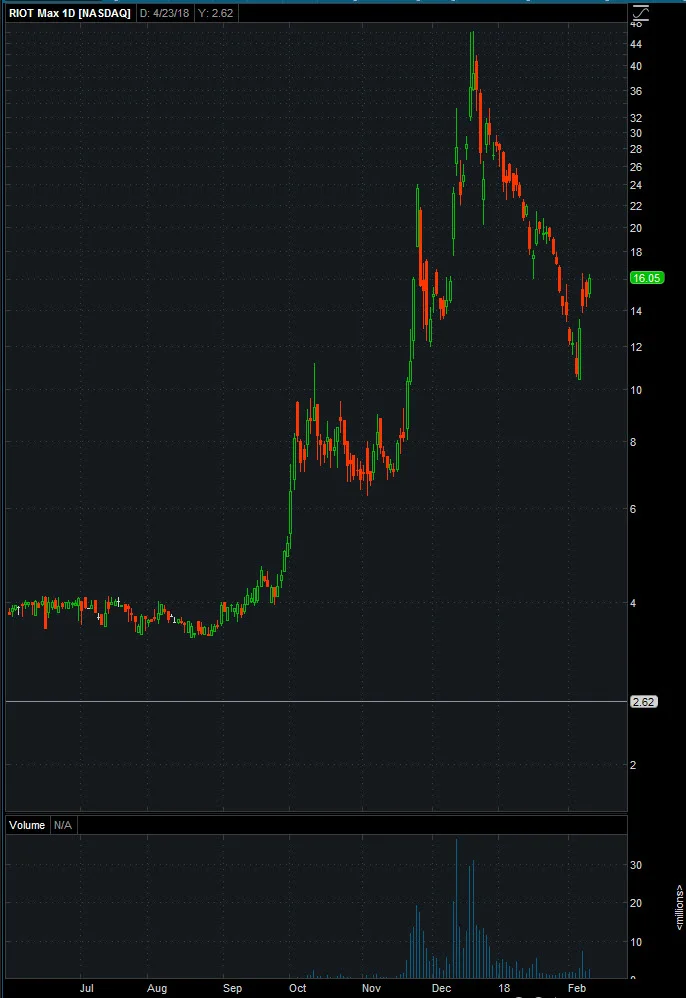
Task: Click the 2 price axis label
Action: click(633, 766)
